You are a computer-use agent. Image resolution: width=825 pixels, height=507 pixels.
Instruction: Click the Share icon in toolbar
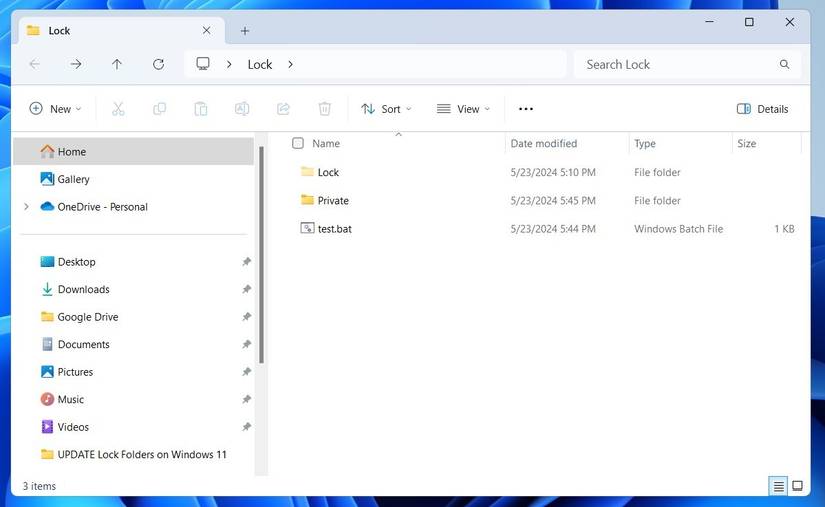point(283,109)
